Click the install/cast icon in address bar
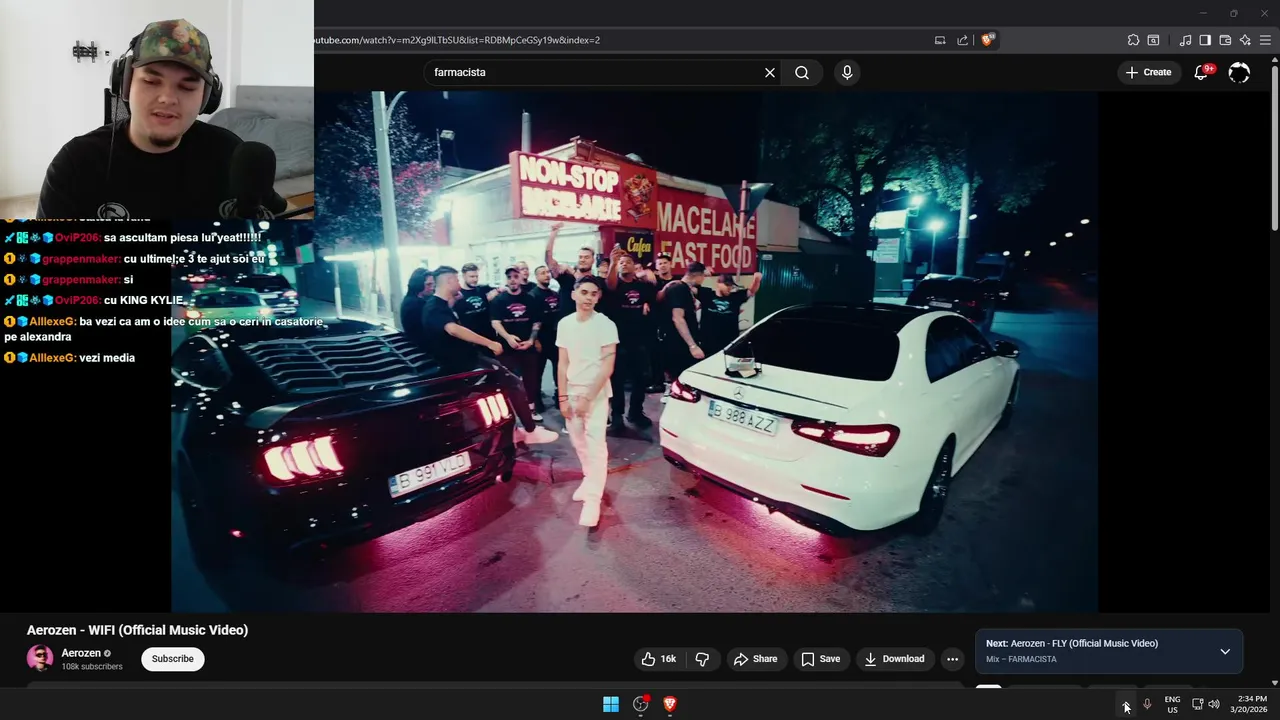Image resolution: width=1280 pixels, height=720 pixels. tap(940, 40)
